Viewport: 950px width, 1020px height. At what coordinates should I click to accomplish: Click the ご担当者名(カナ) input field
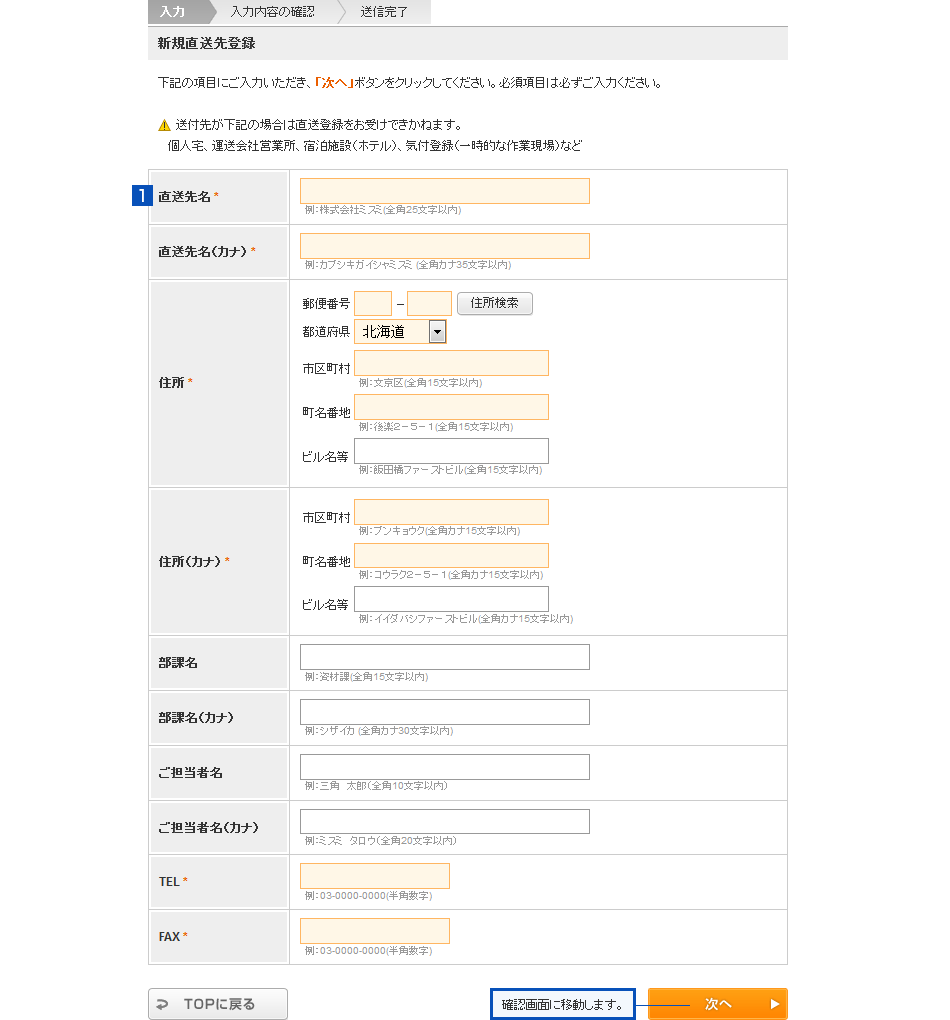coord(444,821)
